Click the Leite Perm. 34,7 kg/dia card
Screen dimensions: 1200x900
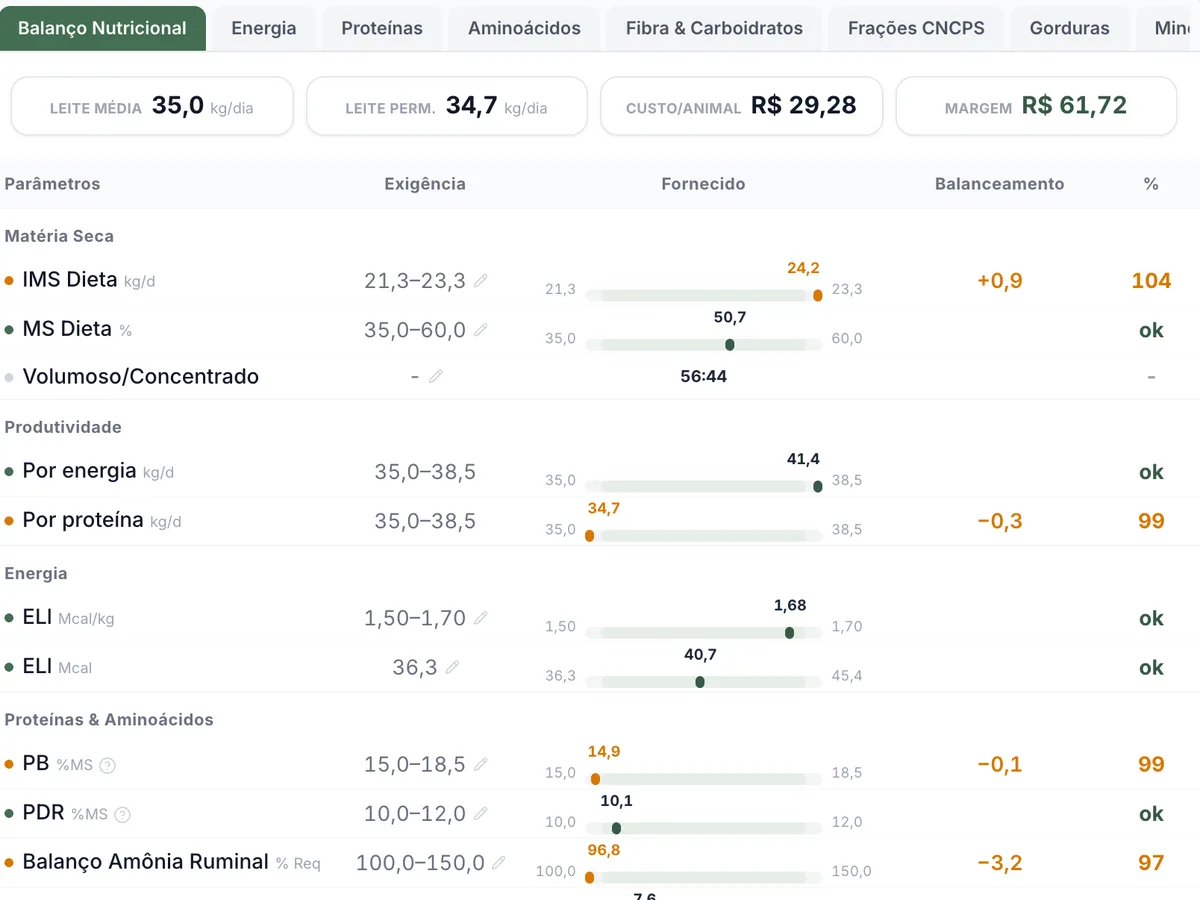446,106
